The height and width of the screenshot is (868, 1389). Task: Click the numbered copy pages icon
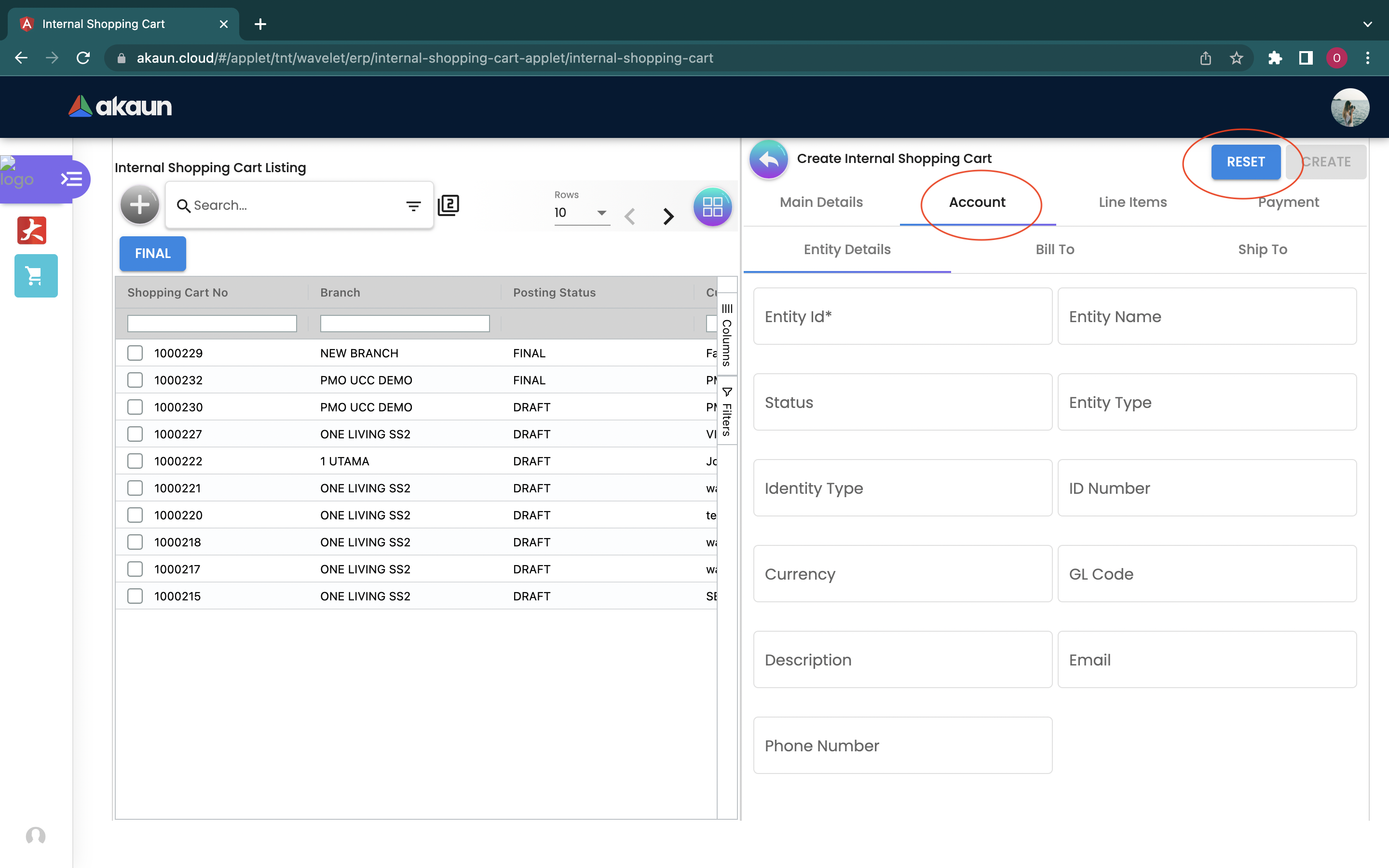tap(448, 205)
